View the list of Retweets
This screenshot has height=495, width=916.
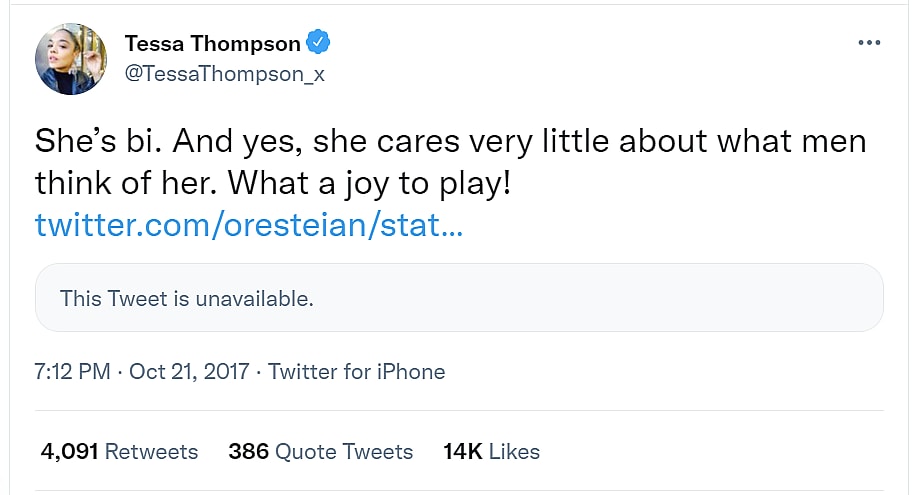point(151,452)
